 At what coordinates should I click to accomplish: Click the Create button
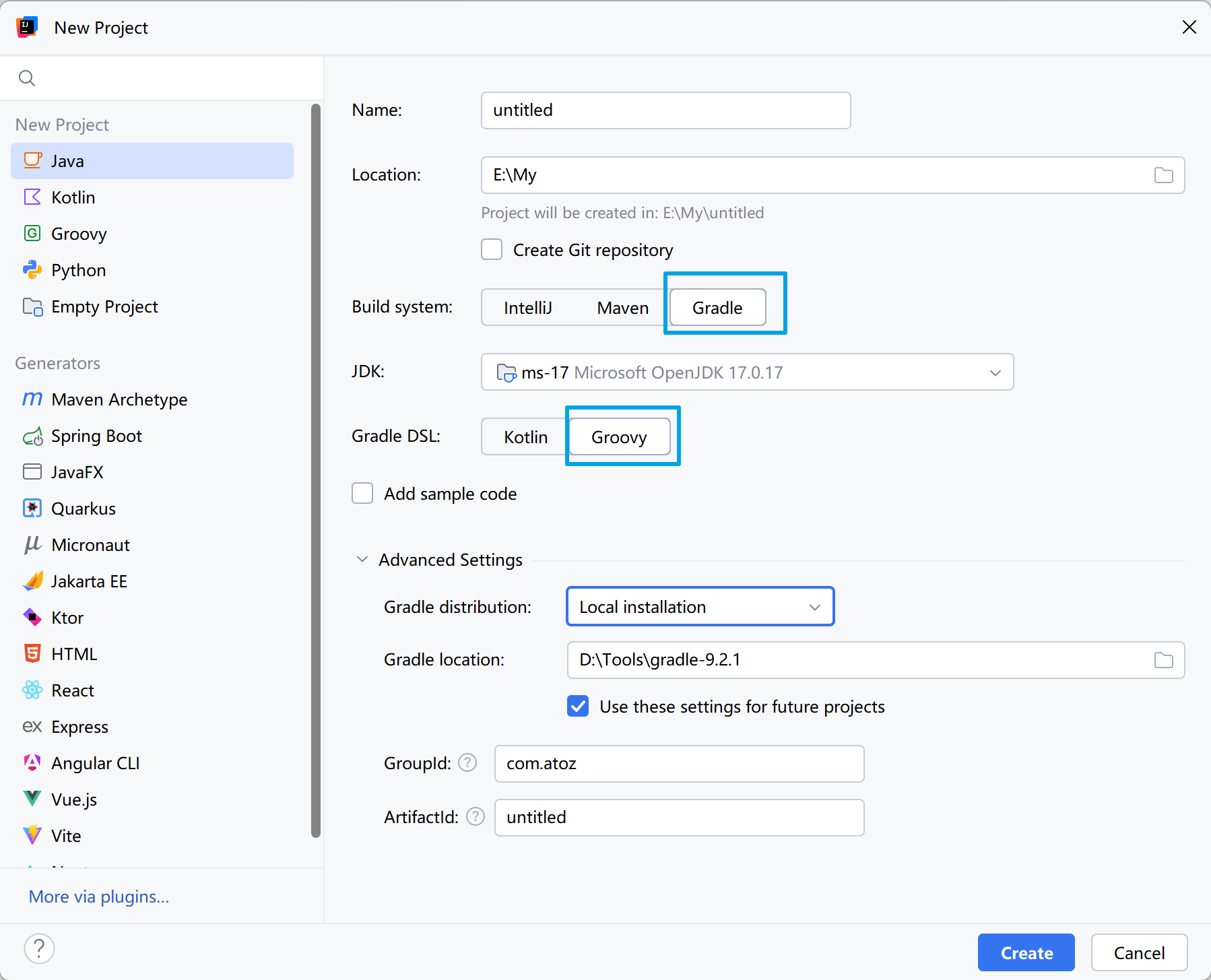point(1026,952)
